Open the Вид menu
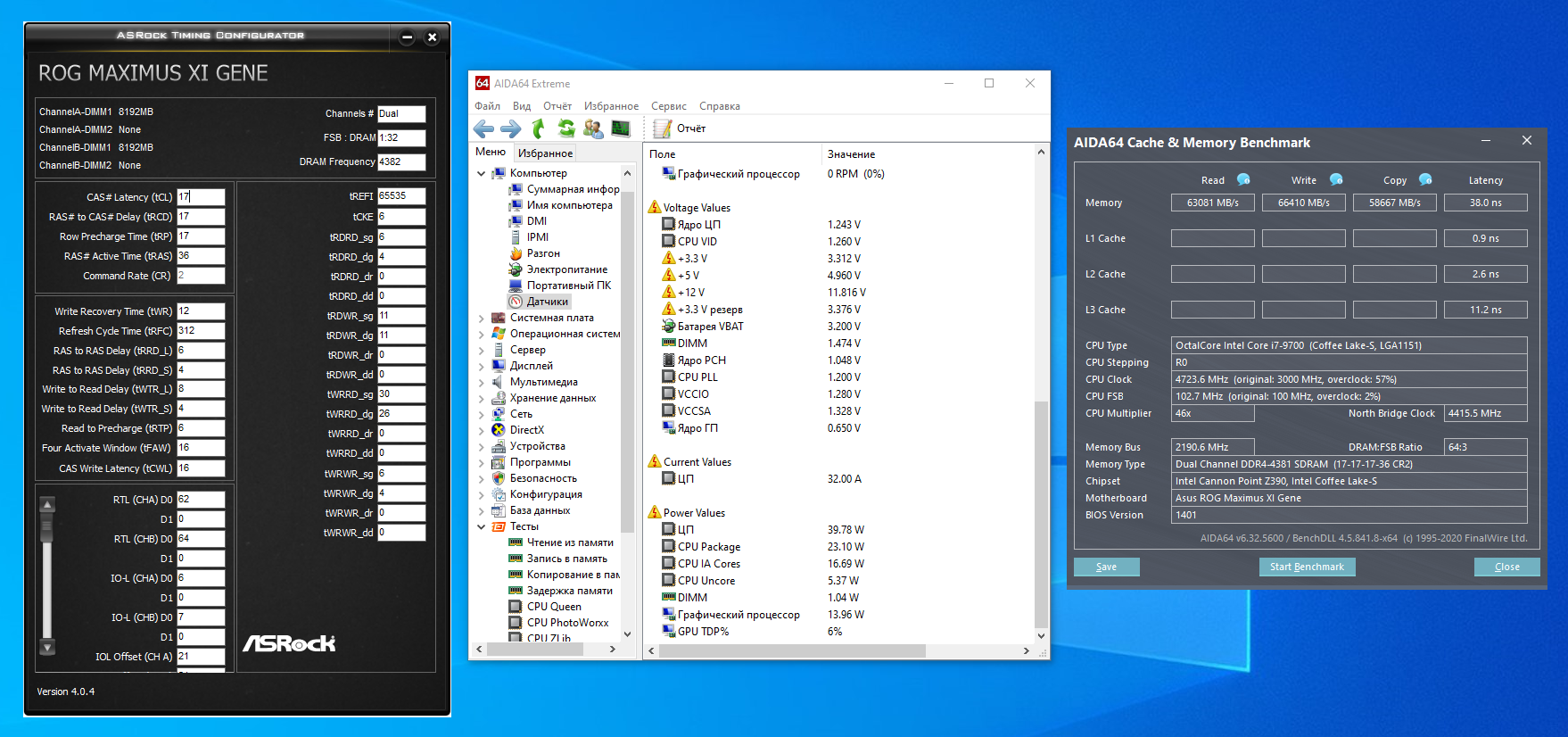This screenshot has height=737, width=1568. coord(522,106)
